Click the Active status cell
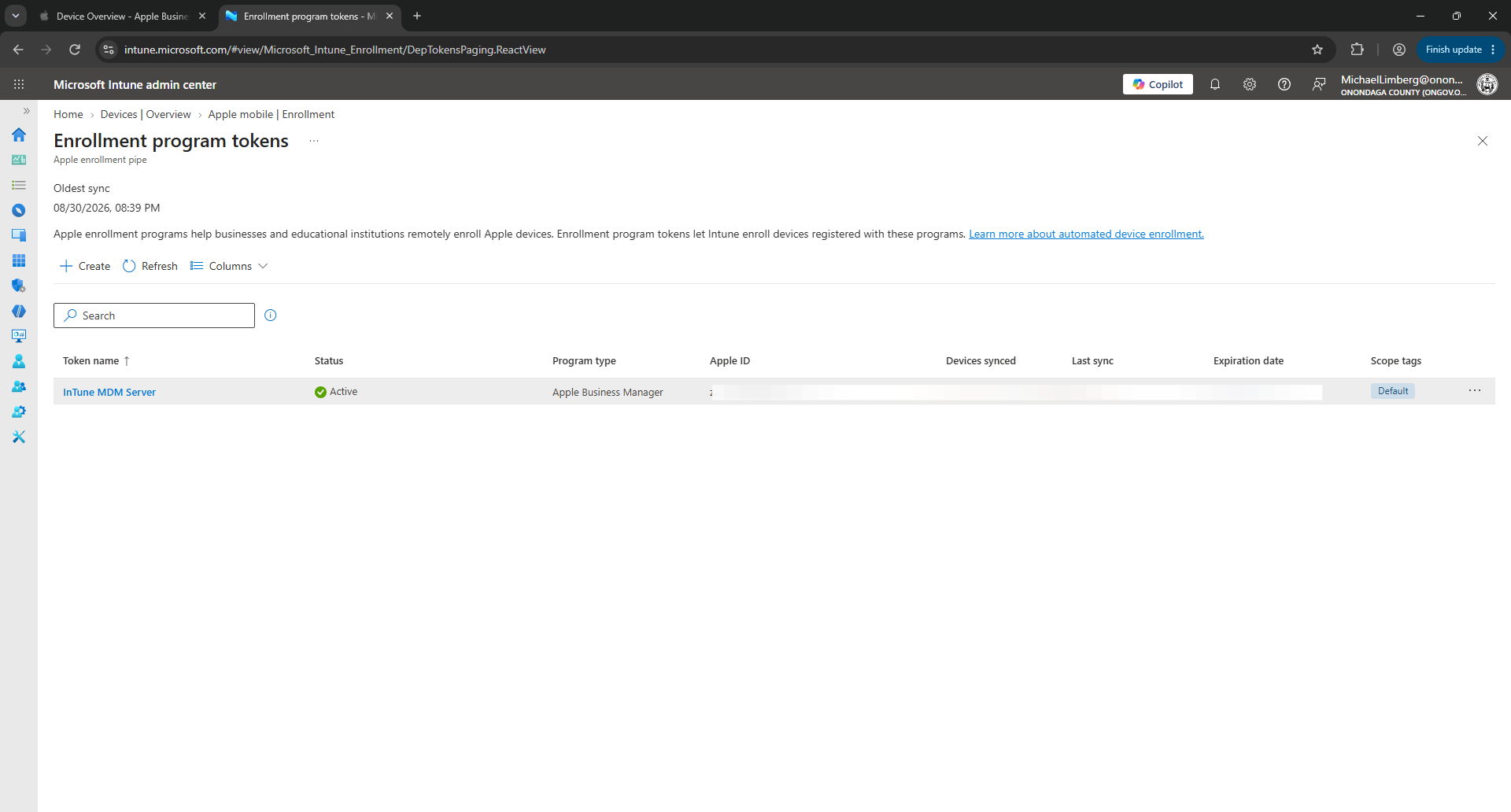The width and height of the screenshot is (1511, 812). click(336, 392)
